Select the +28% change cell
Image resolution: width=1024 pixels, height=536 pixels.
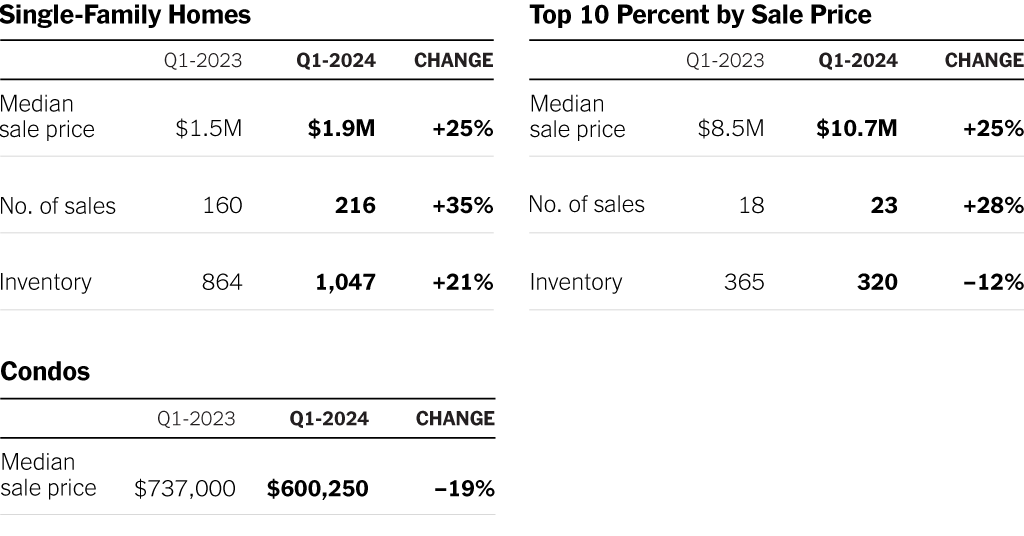[x=993, y=206]
